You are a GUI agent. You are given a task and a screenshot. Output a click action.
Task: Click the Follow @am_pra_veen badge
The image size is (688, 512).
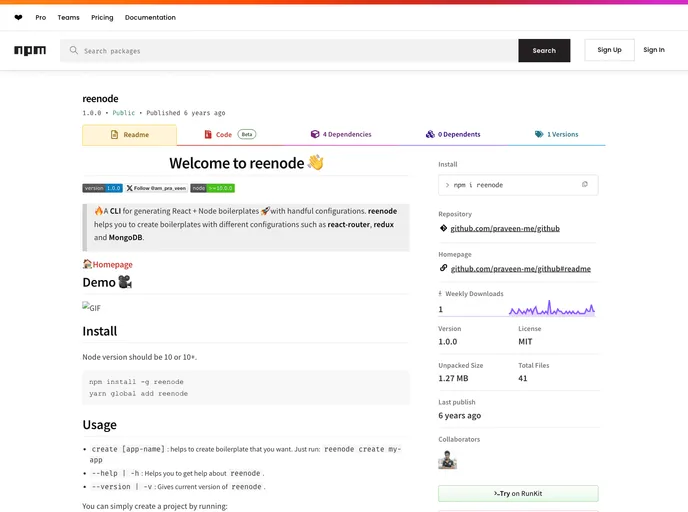157,188
